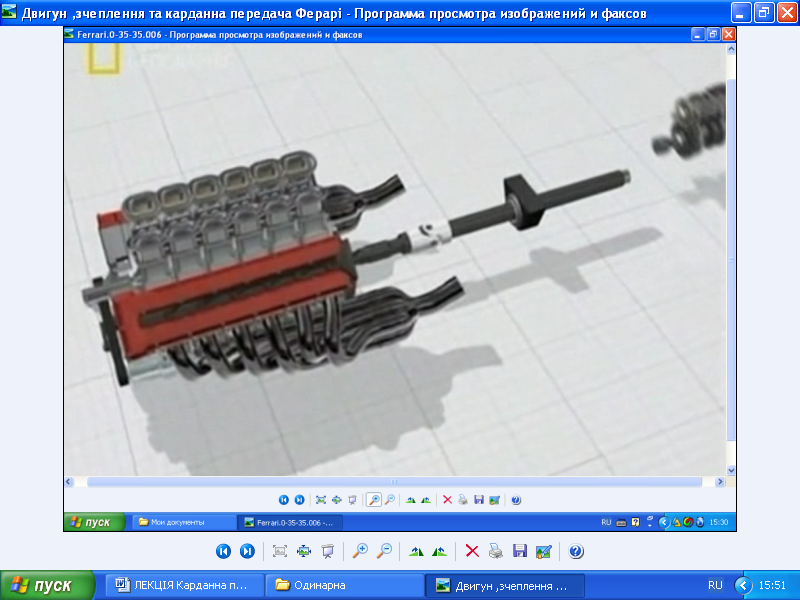Close the main Двигун viewer window

point(787,12)
